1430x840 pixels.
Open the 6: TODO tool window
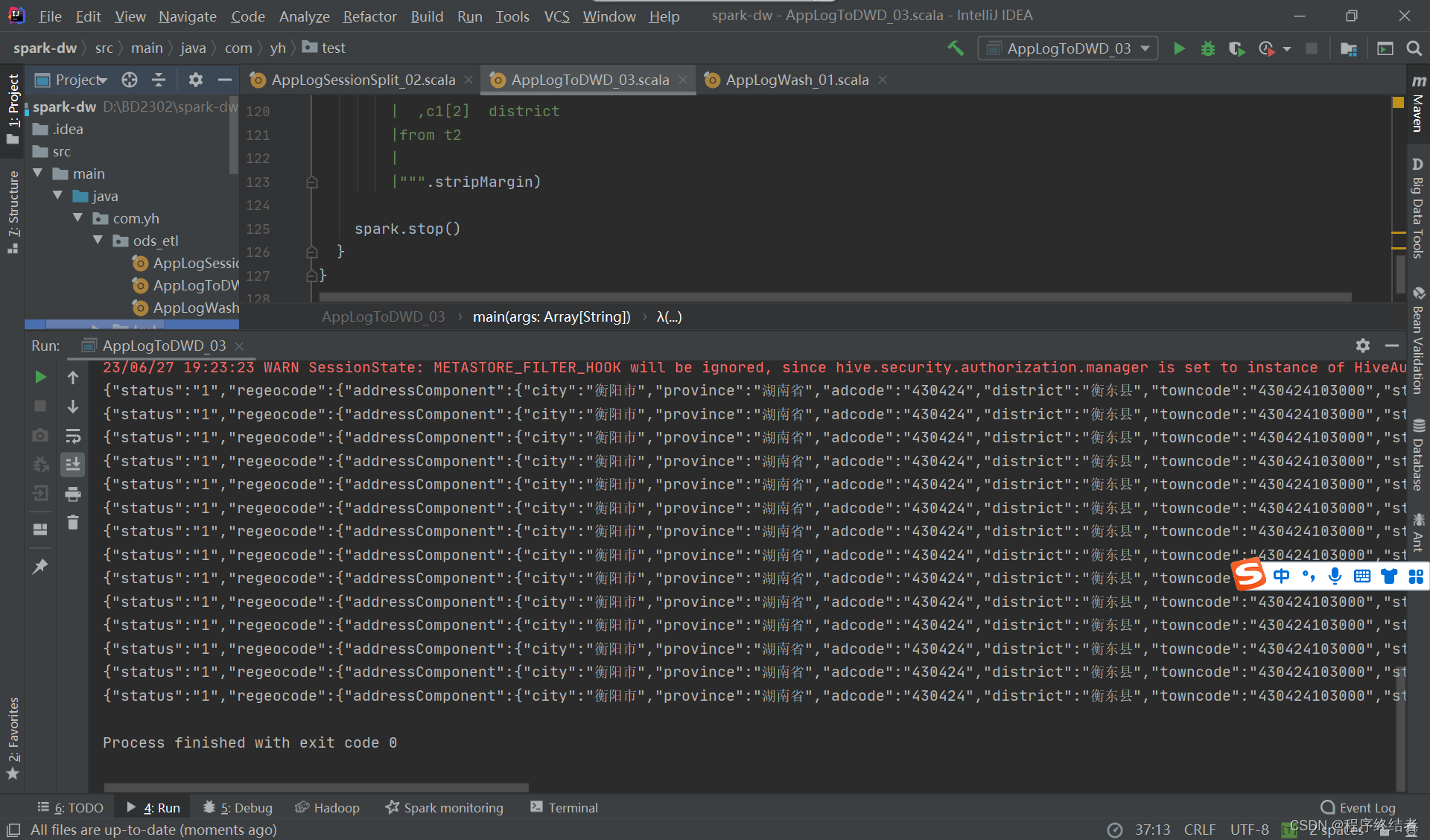(71, 807)
